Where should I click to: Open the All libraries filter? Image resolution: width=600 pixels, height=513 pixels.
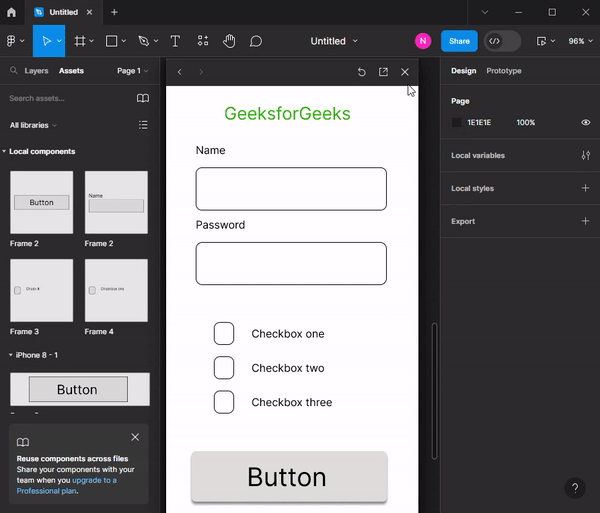pos(33,125)
